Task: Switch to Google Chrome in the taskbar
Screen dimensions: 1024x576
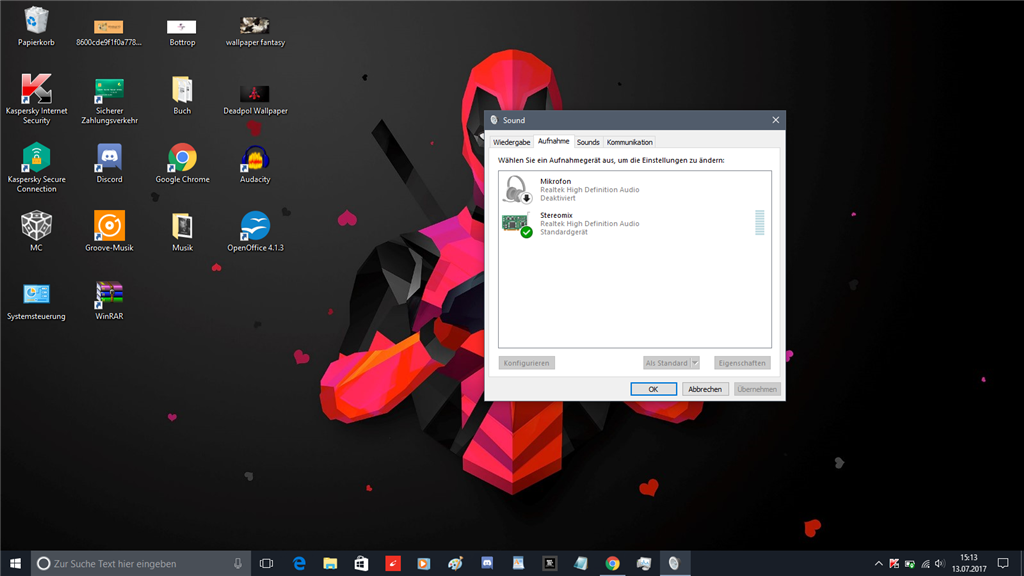Action: click(613, 563)
